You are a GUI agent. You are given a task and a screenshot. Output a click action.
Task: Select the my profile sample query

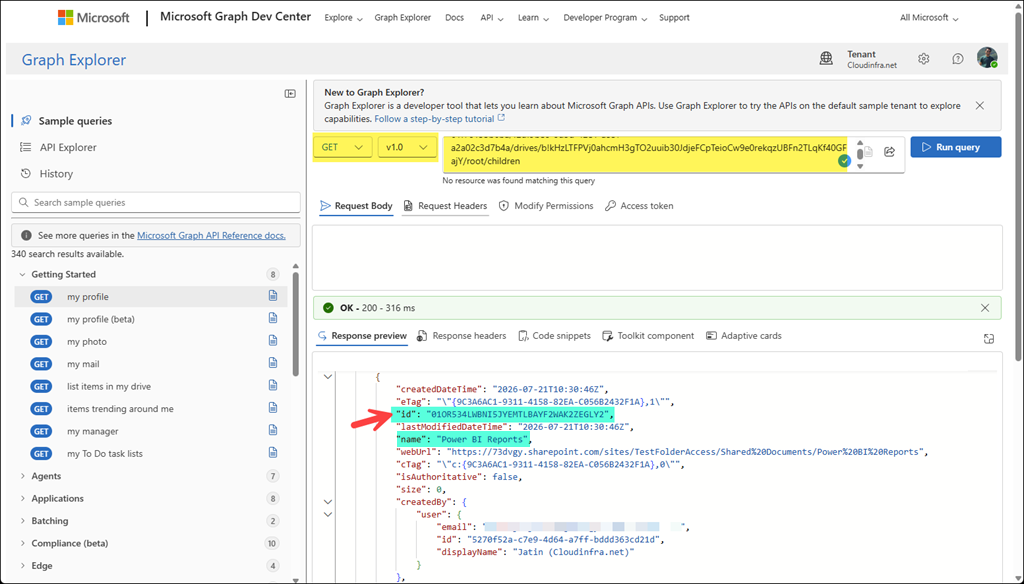click(151, 297)
